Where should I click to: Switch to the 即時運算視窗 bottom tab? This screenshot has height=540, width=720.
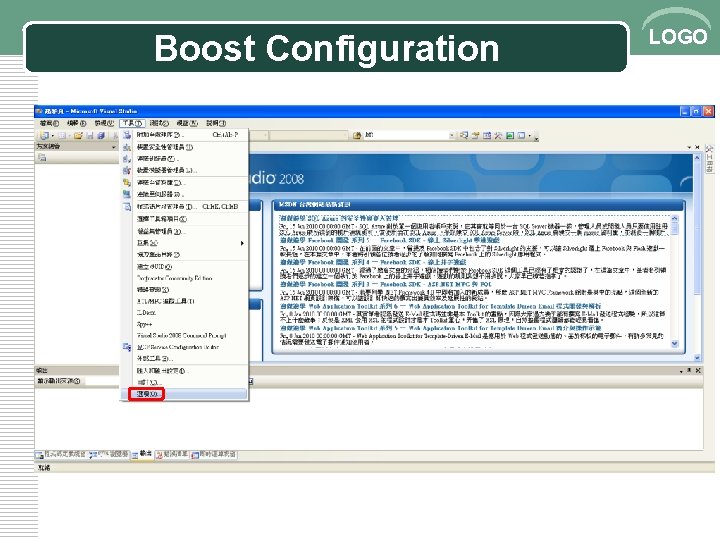[214, 454]
